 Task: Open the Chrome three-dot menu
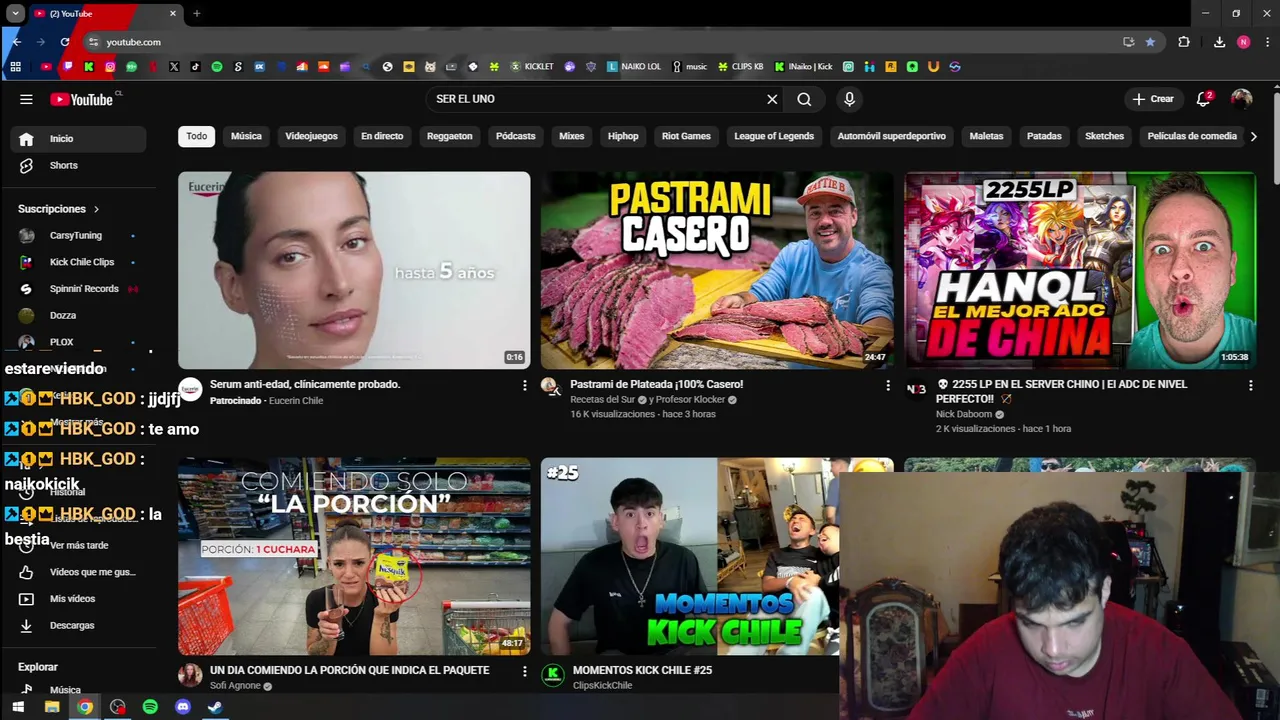(x=1268, y=42)
